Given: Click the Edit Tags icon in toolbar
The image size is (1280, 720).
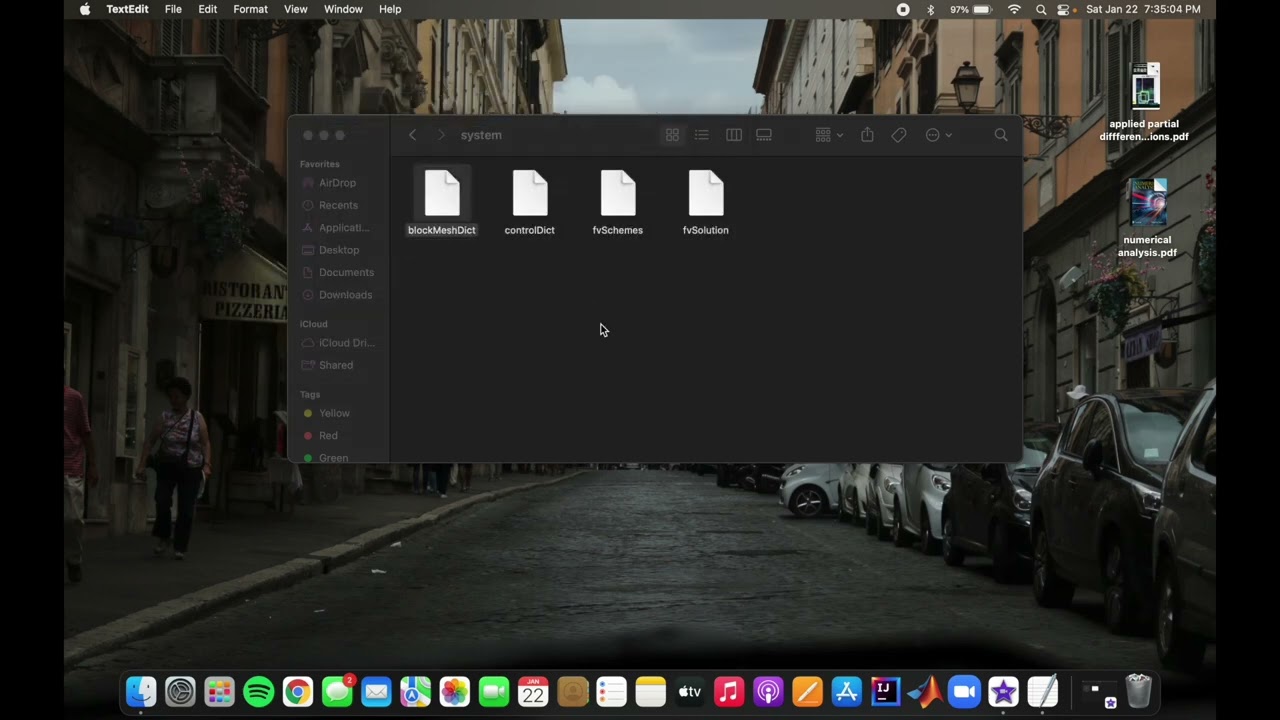Looking at the screenshot, I should coord(899,135).
